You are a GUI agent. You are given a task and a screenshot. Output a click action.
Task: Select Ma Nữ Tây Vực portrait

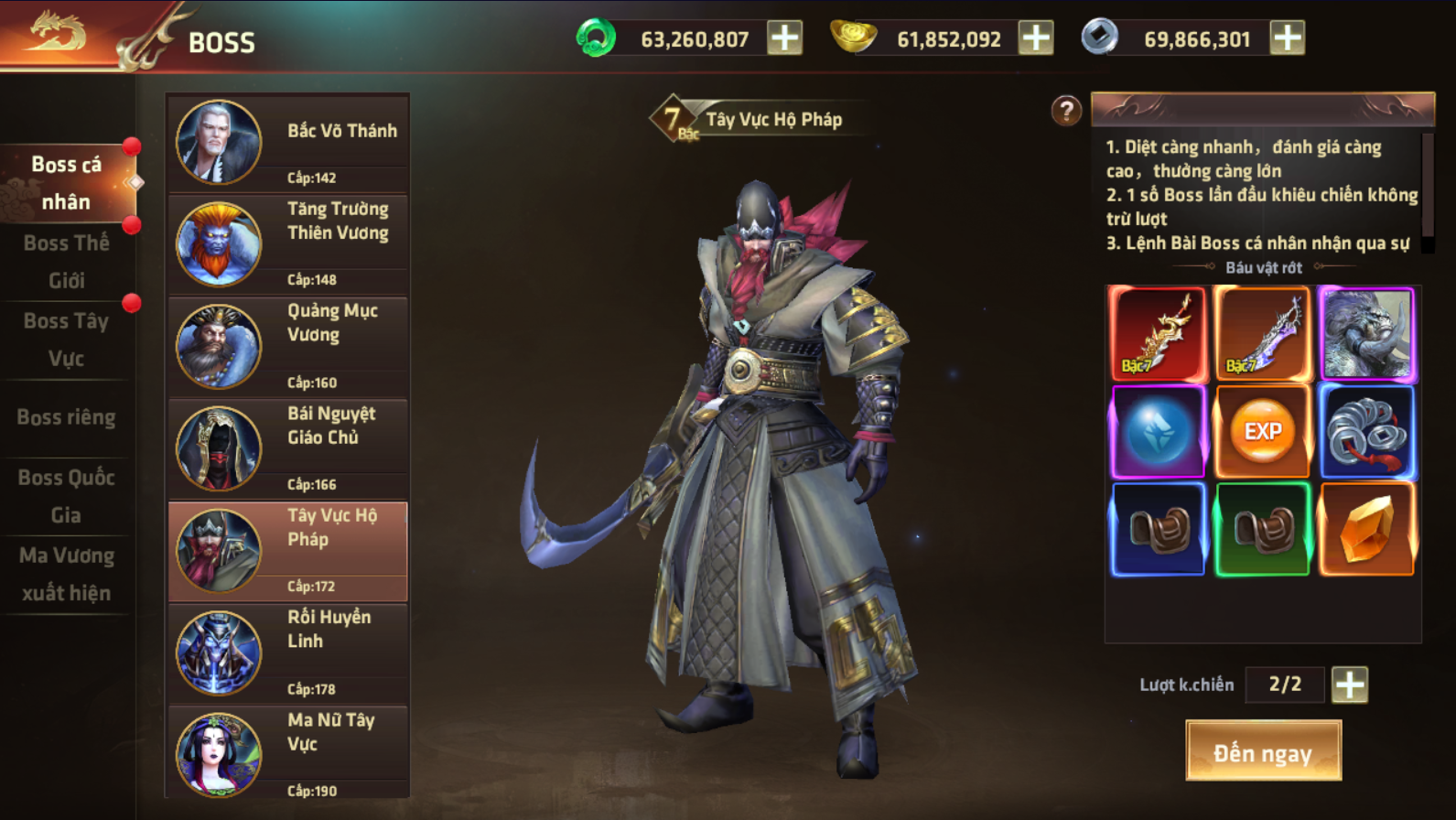[219, 755]
